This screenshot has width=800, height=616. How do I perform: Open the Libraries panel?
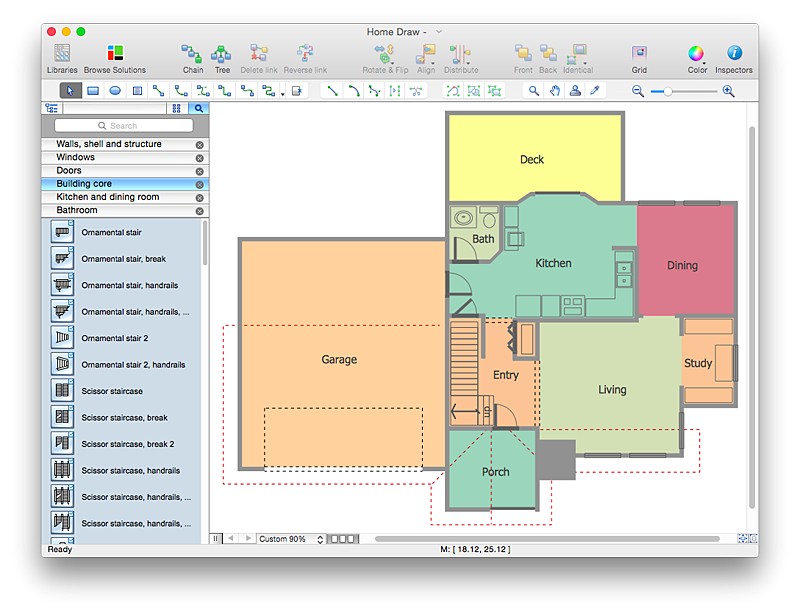click(x=62, y=55)
